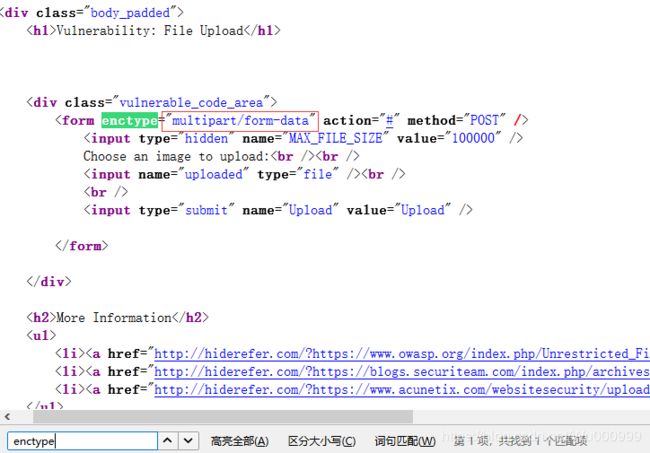Click the "body_padded" class value
Viewport: 650px width, 453px height.
point(130,13)
